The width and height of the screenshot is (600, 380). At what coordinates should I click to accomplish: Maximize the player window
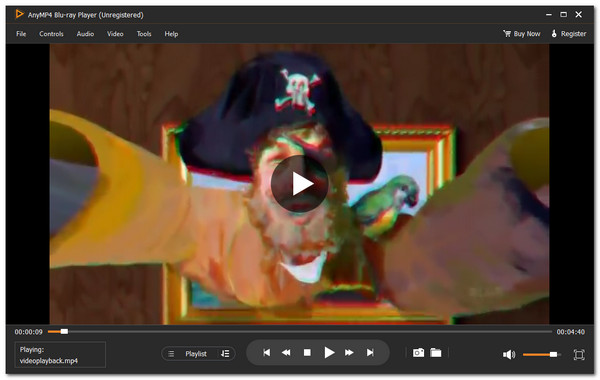tap(564, 15)
